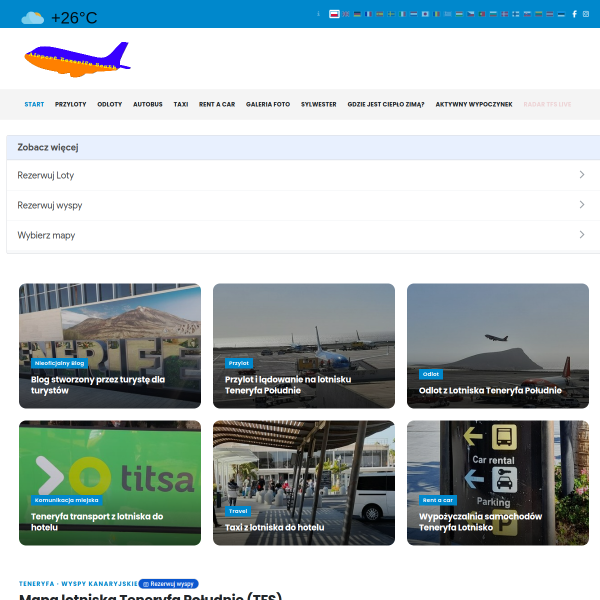Open GDZIE JEST CIEPŁO ZIMĄ? menu item
Viewport: 600px width, 600px height.
pos(386,104)
